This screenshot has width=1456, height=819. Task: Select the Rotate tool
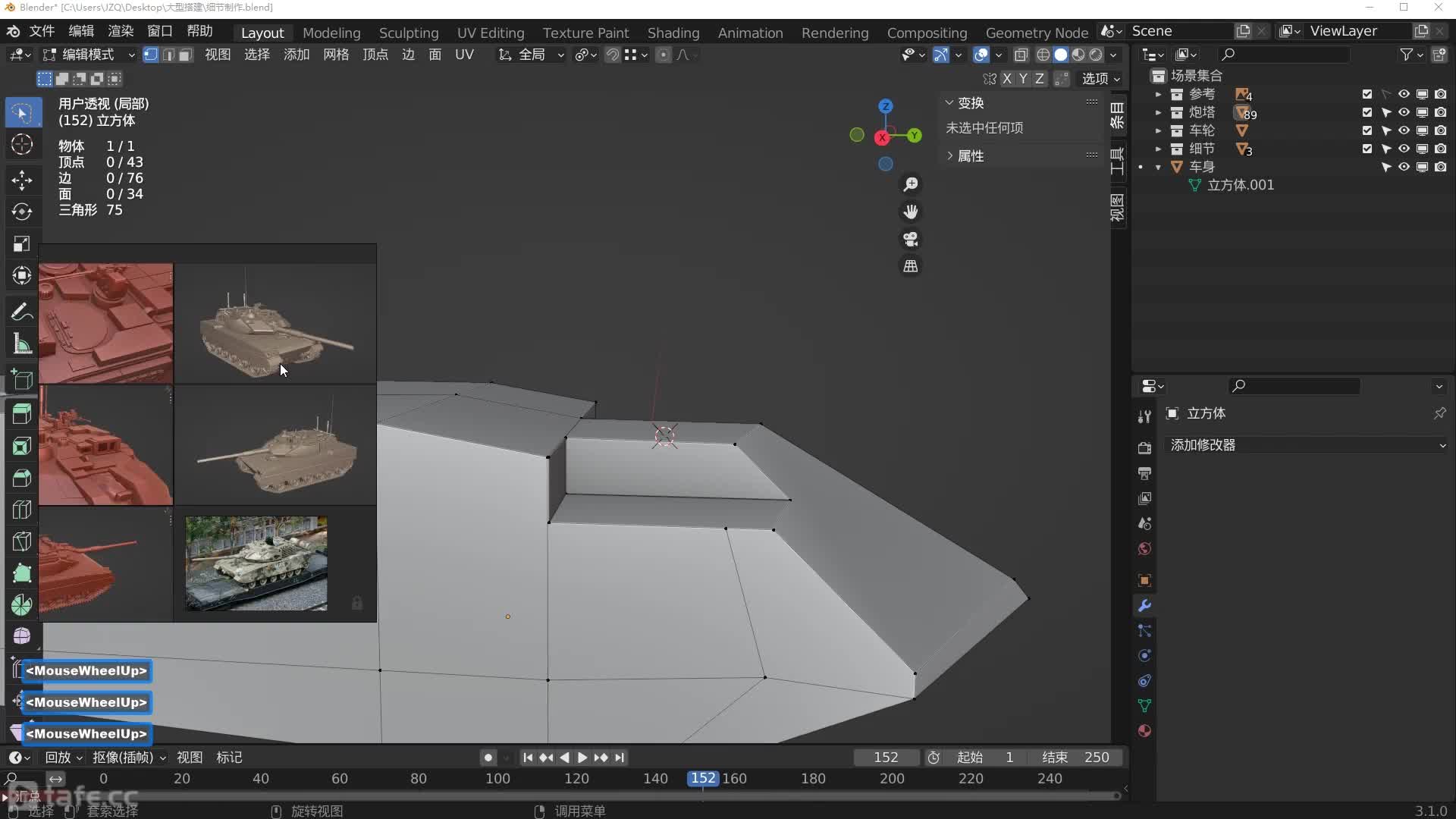pos(21,212)
